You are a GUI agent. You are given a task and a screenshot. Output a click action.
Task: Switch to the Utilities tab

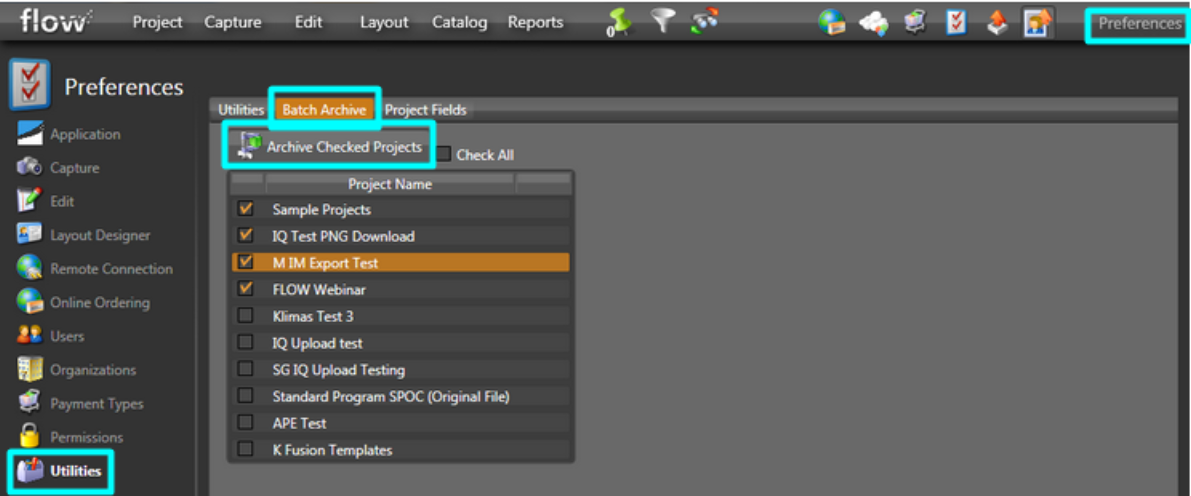[241, 109]
